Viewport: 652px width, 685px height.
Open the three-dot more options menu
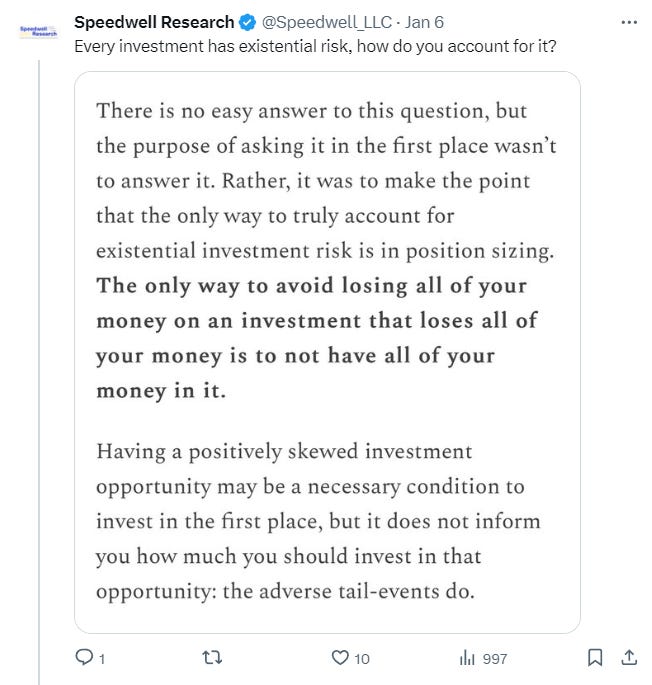[x=628, y=22]
